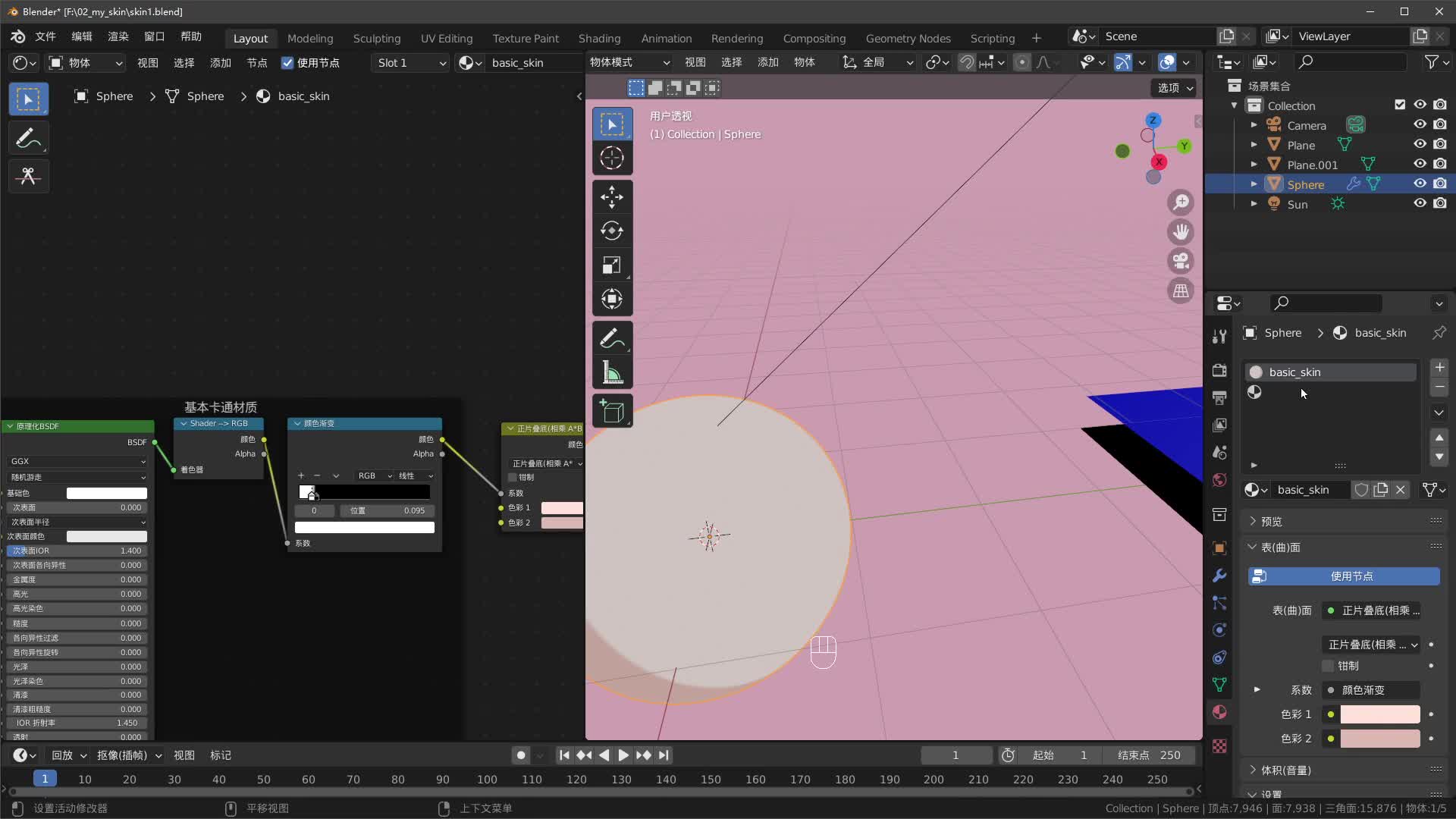Select the Measure tool in viewport
The height and width of the screenshot is (819, 1456).
[612, 372]
